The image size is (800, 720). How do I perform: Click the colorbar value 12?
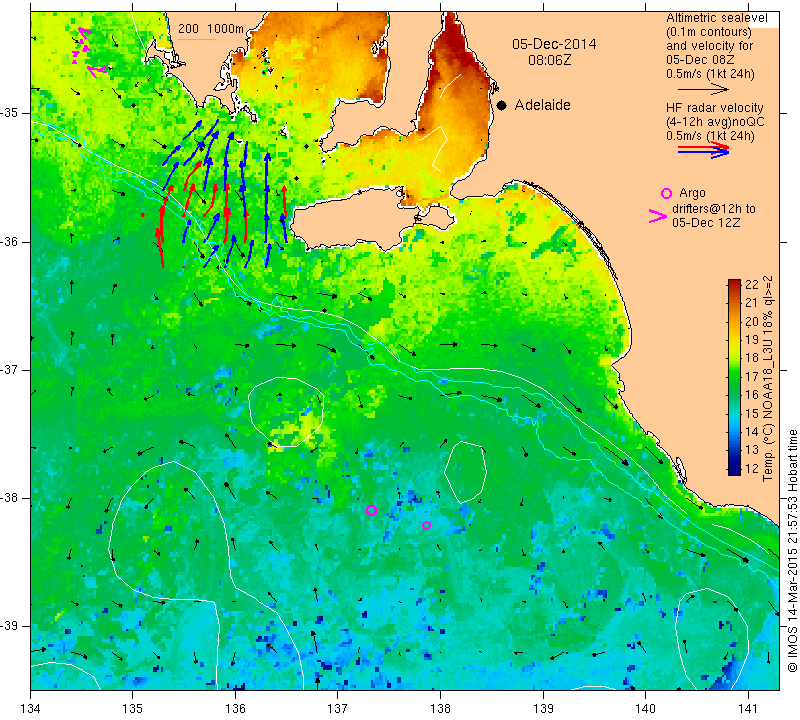point(752,468)
